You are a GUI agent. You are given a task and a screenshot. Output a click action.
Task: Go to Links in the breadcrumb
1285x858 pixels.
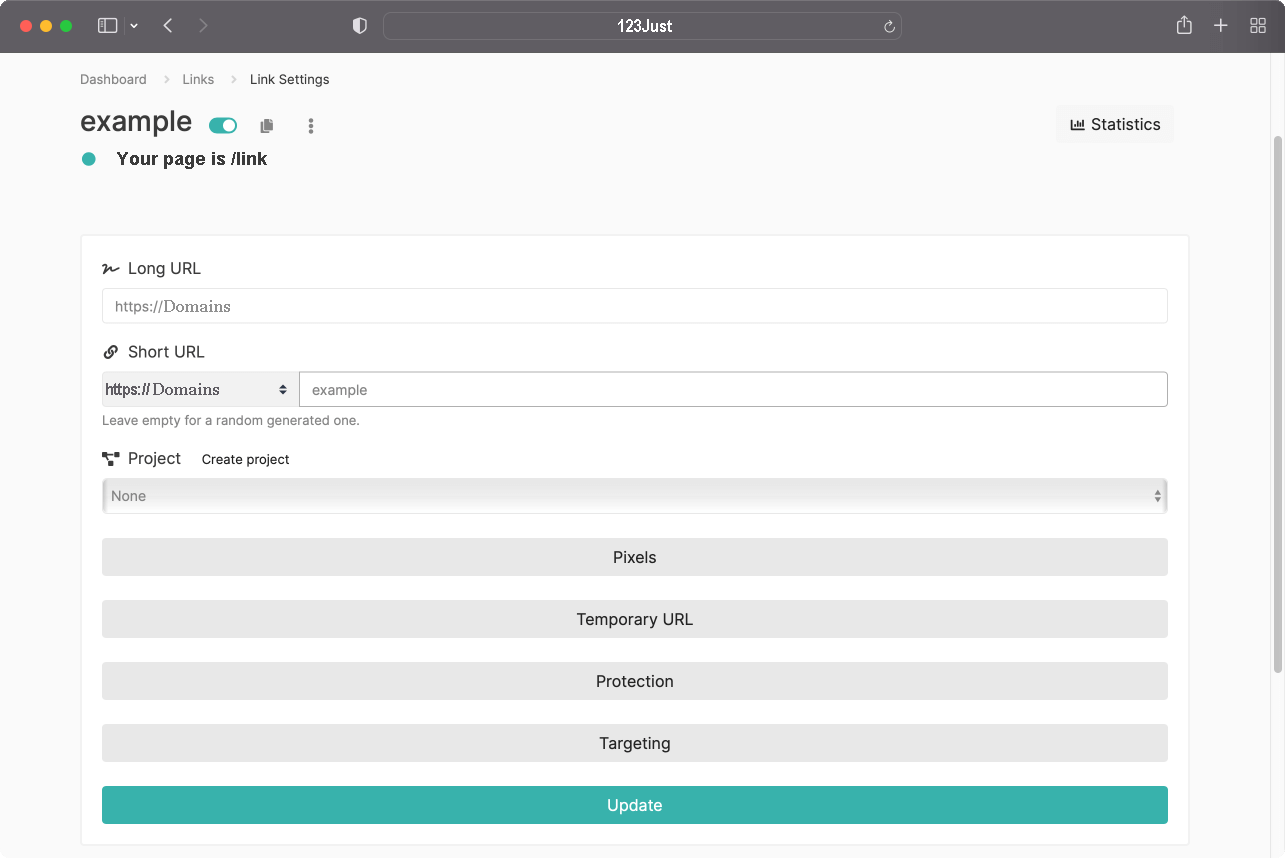pyautogui.click(x=198, y=79)
